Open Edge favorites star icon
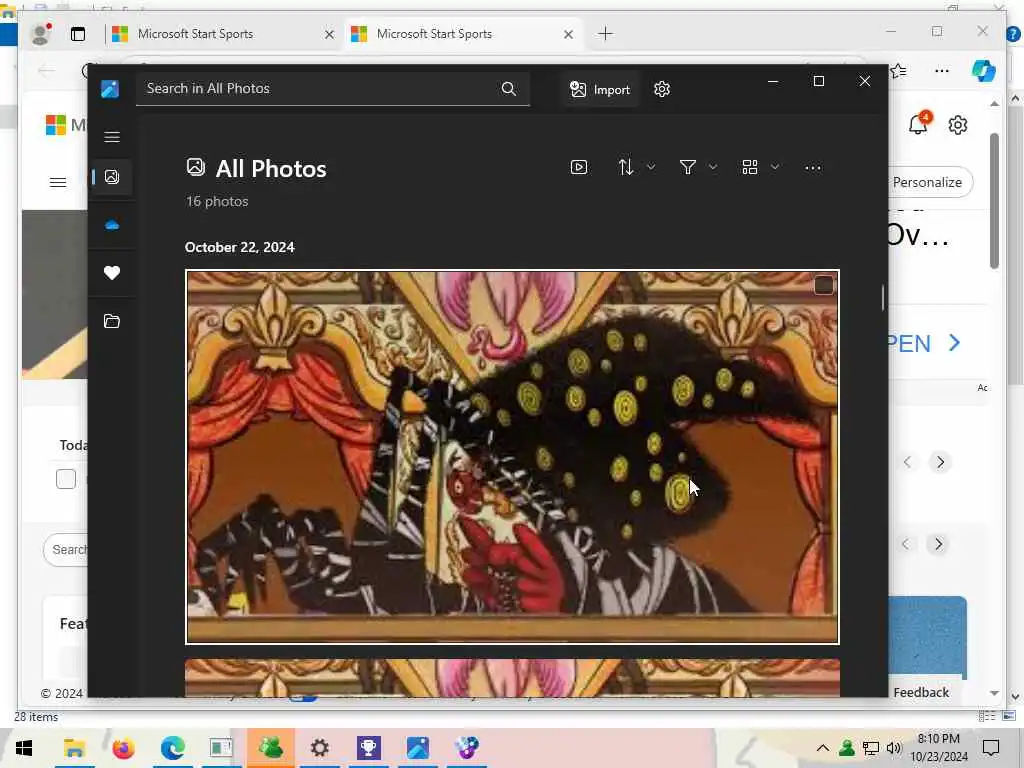Image resolution: width=1024 pixels, height=768 pixels. click(899, 71)
